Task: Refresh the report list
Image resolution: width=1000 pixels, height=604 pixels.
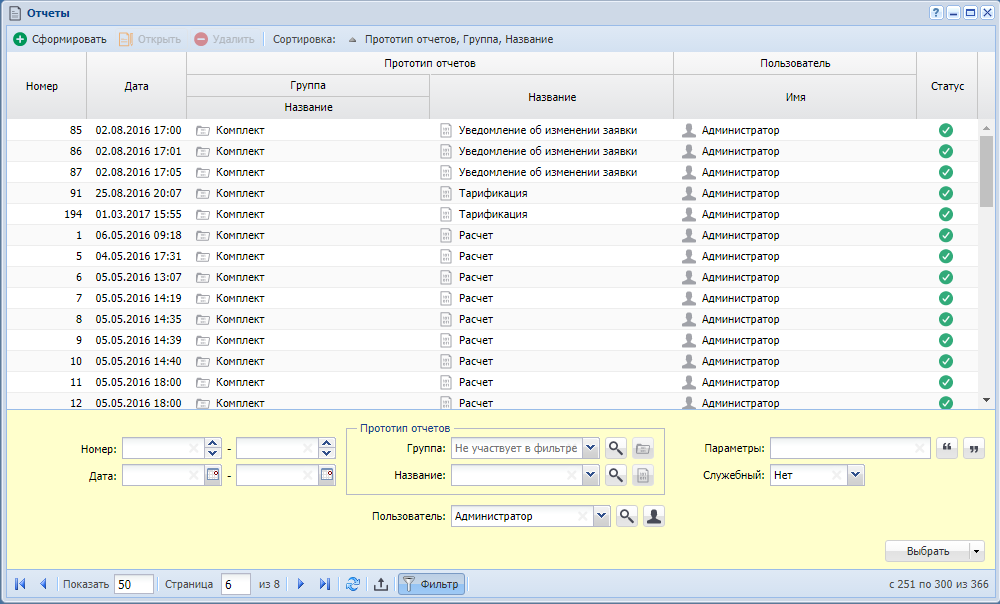Action: pyautogui.click(x=353, y=584)
